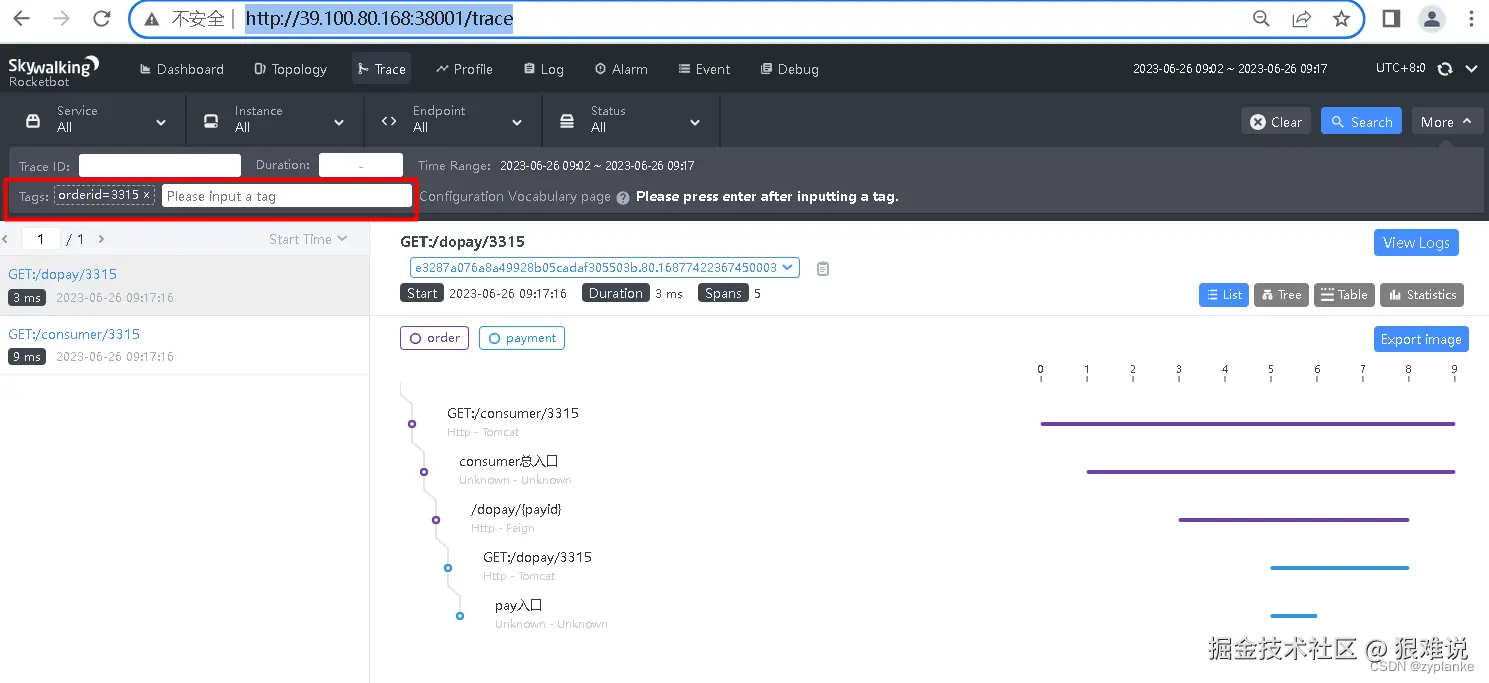The width and height of the screenshot is (1489, 683).
Task: Open the GET:/dopay/3315 Tomcat span
Action: pyautogui.click(x=537, y=557)
